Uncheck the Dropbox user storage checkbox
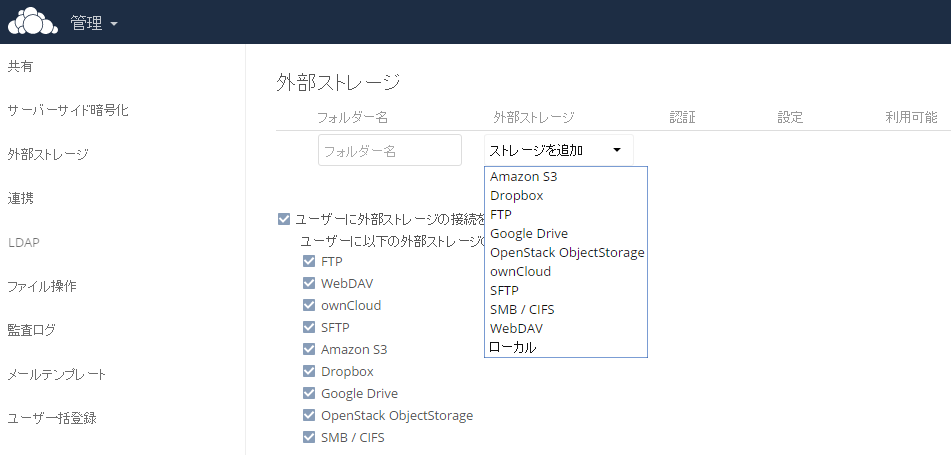 [x=309, y=371]
